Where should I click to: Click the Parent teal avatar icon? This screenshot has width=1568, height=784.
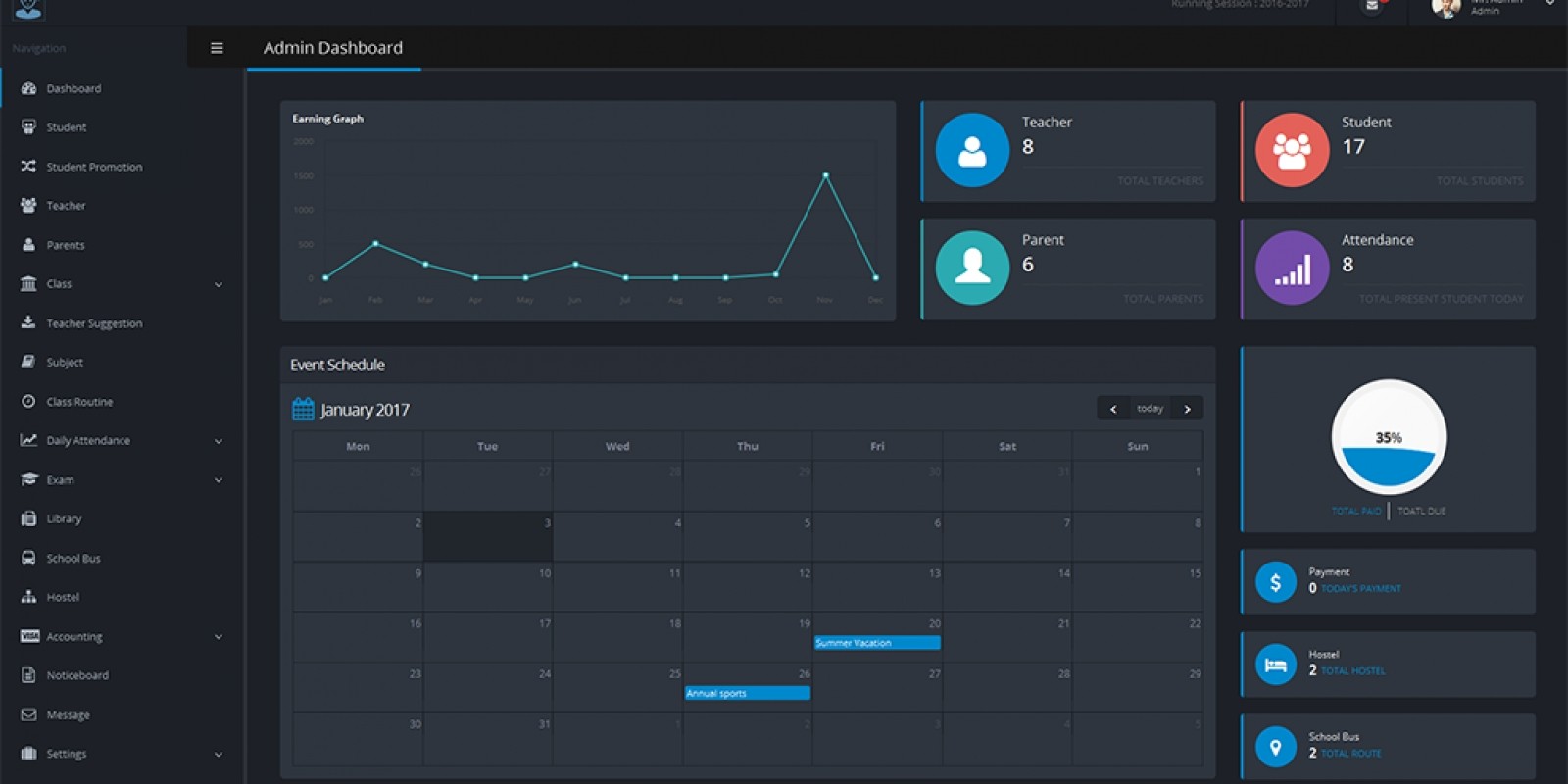972,268
